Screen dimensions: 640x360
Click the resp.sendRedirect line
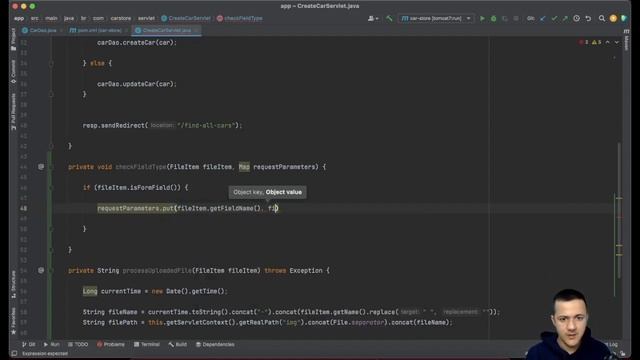click(162, 125)
